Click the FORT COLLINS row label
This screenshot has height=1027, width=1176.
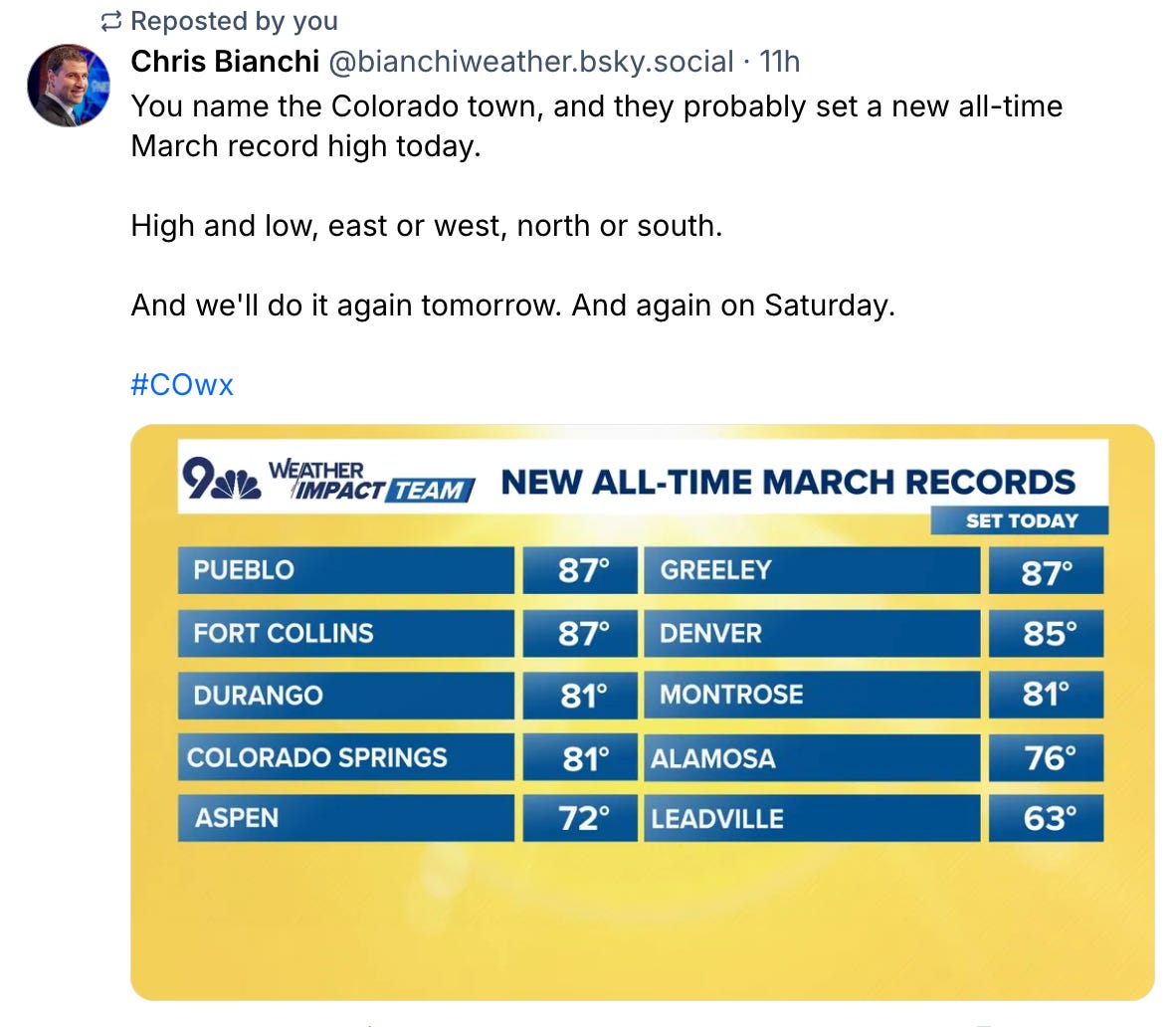[x=284, y=633]
